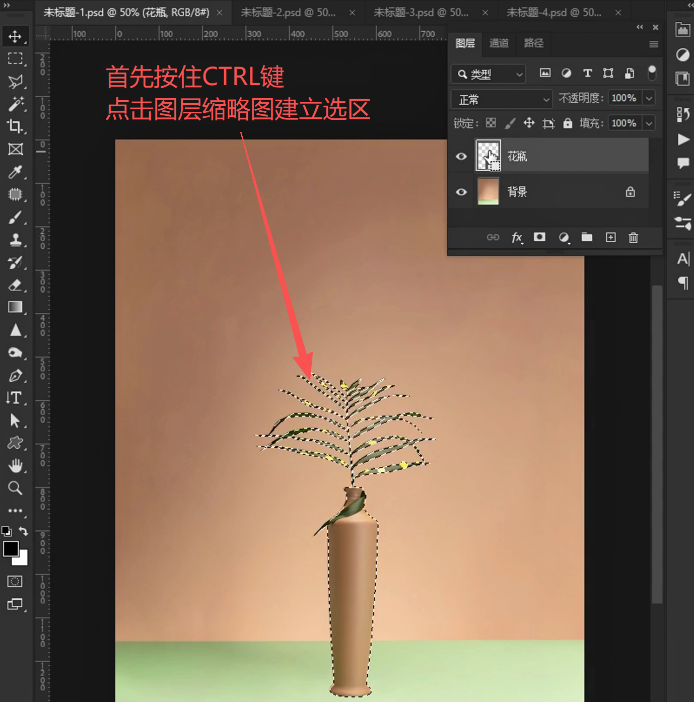The height and width of the screenshot is (702, 694).
Task: Open the Edit Toolbar ellipsis
Action: (15, 510)
